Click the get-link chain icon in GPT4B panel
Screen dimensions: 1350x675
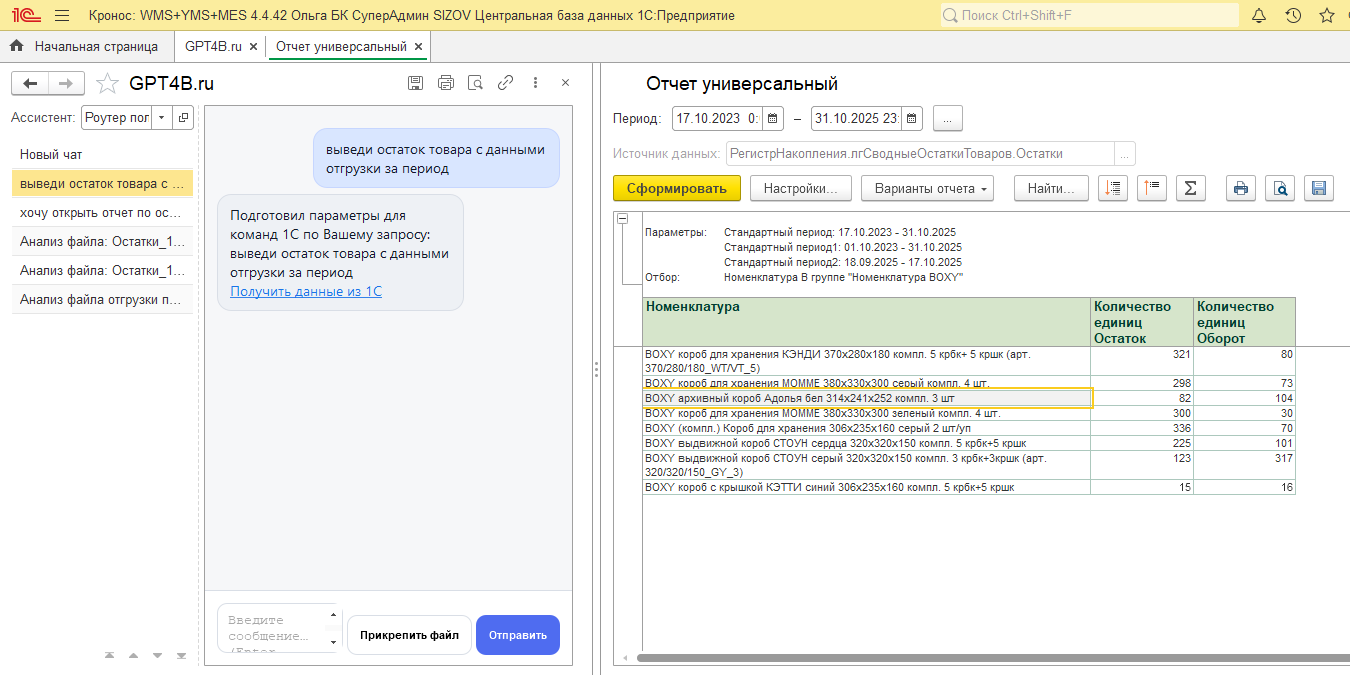tap(506, 83)
